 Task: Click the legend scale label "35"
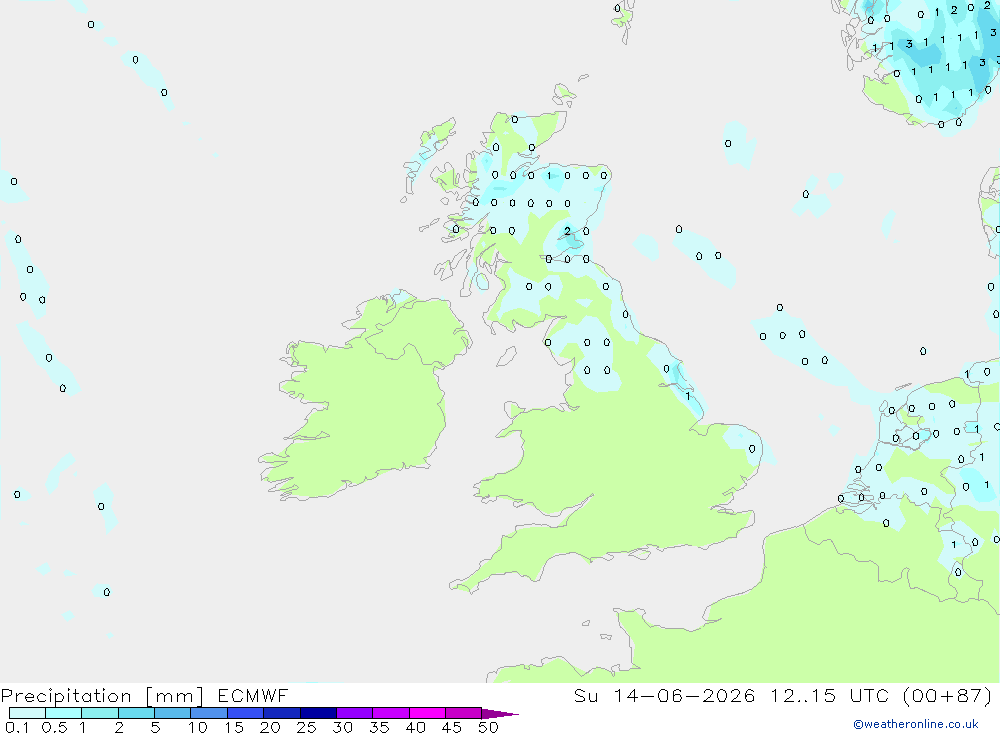tap(379, 727)
